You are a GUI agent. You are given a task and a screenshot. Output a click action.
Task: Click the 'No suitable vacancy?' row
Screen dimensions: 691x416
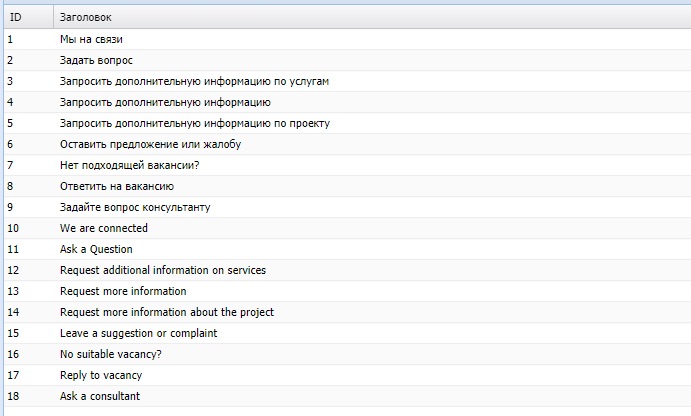[x=111, y=354]
